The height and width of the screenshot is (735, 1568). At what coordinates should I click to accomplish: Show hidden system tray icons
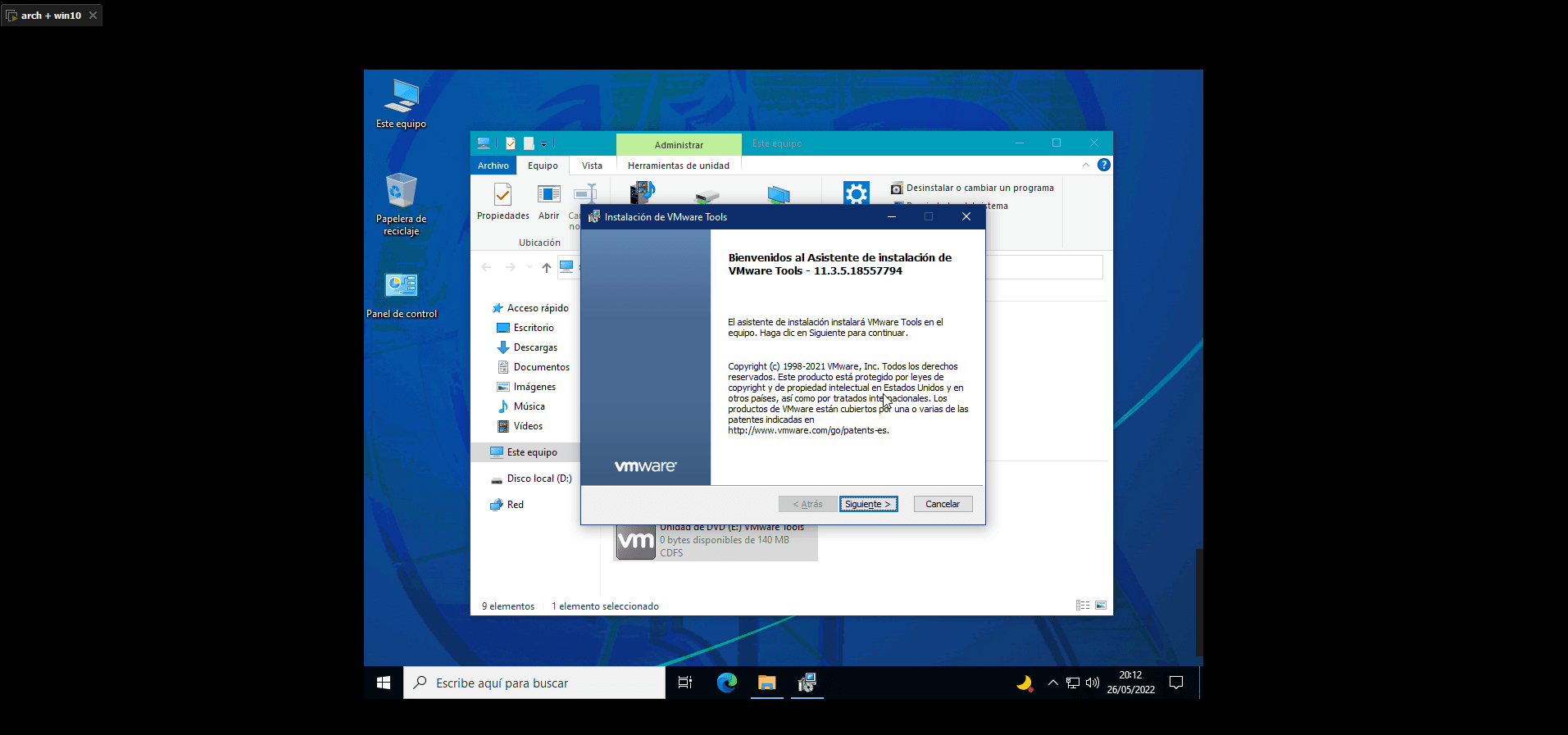[x=1053, y=683]
